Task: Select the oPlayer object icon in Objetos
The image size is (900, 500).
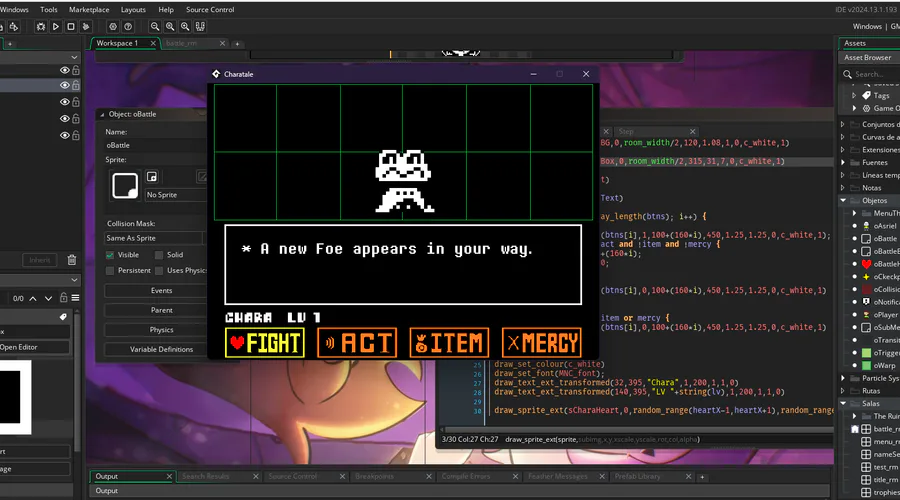Action: 866,315
